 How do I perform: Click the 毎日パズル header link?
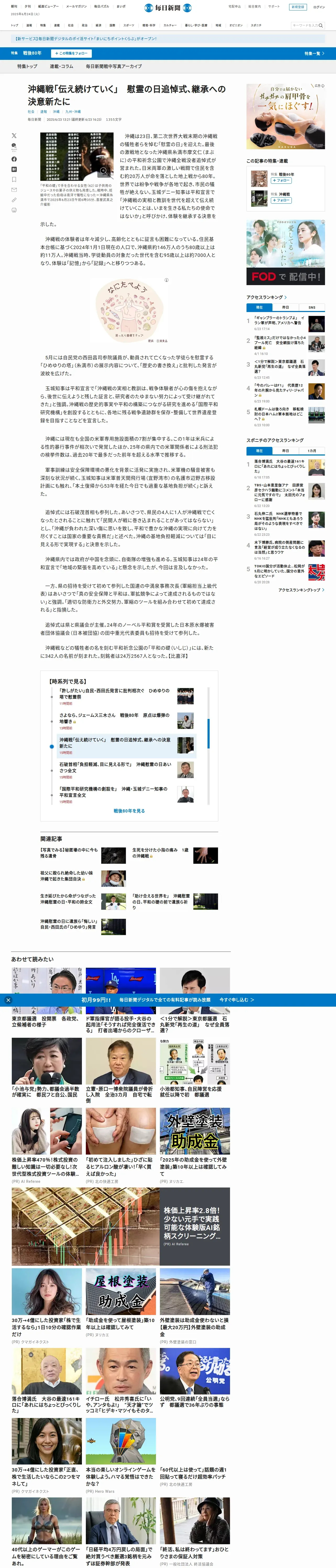(x=101, y=7)
